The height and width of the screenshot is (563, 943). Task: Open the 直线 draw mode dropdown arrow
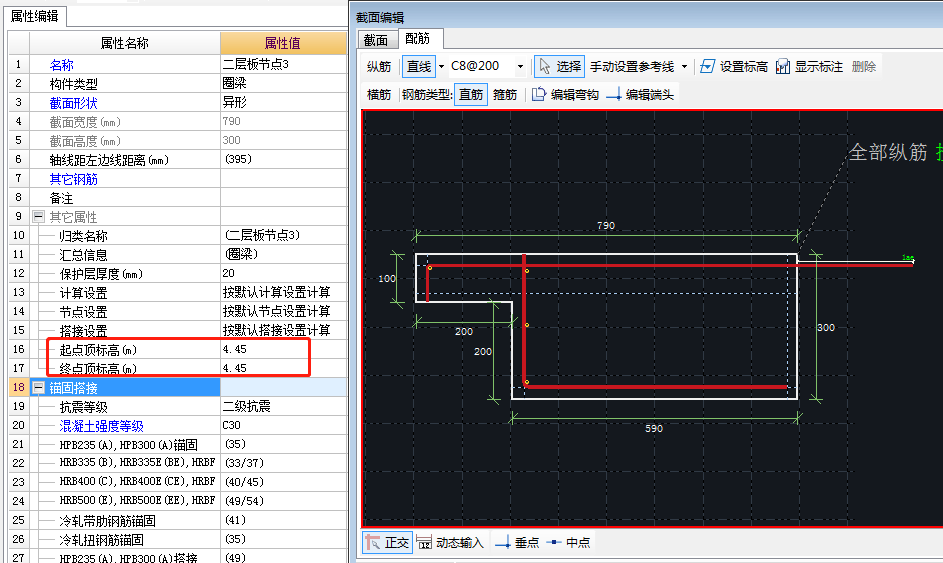pos(441,66)
